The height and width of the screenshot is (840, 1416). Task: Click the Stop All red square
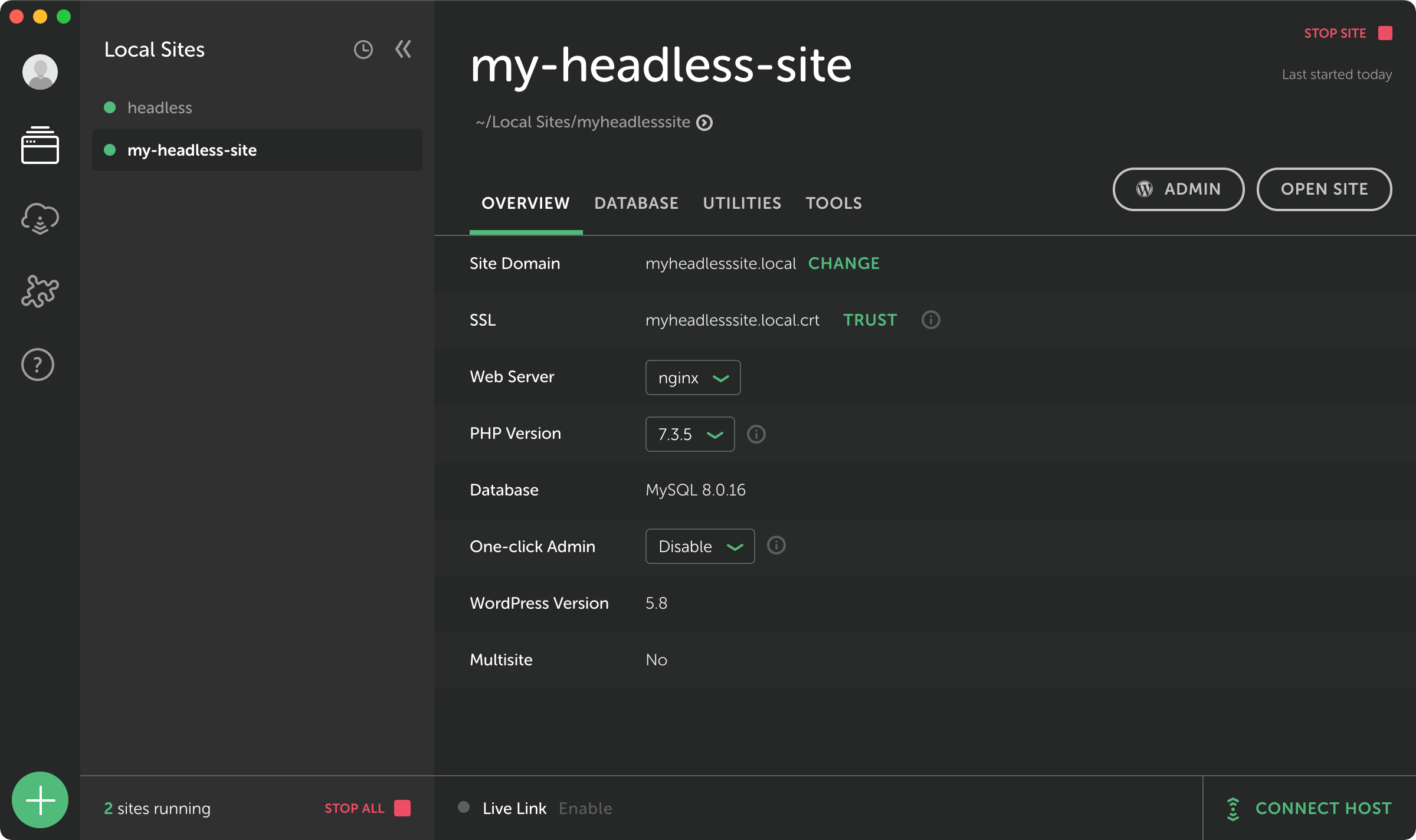(x=402, y=808)
